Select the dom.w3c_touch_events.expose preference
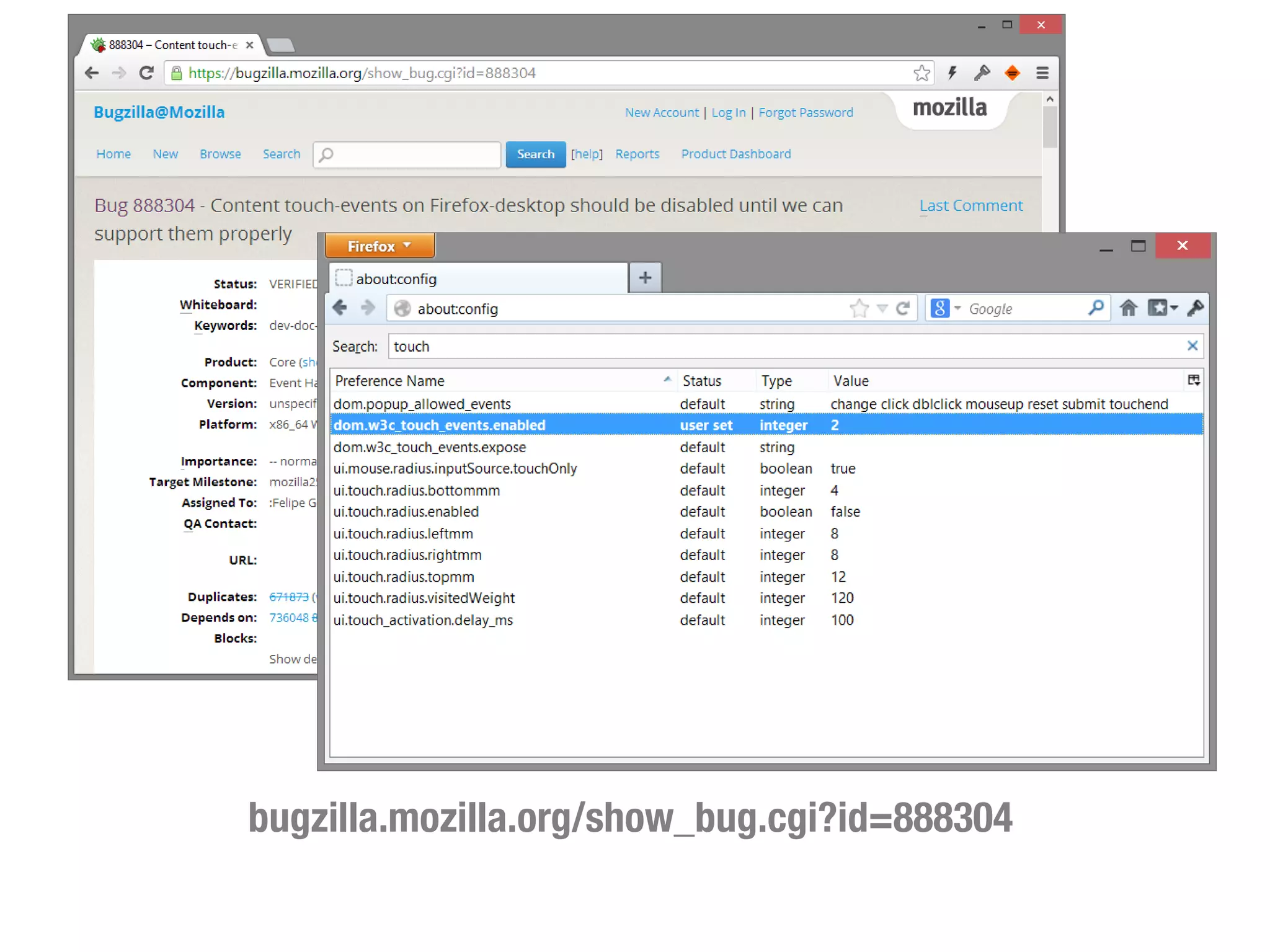Viewport: 1270px width, 952px height. click(766, 447)
